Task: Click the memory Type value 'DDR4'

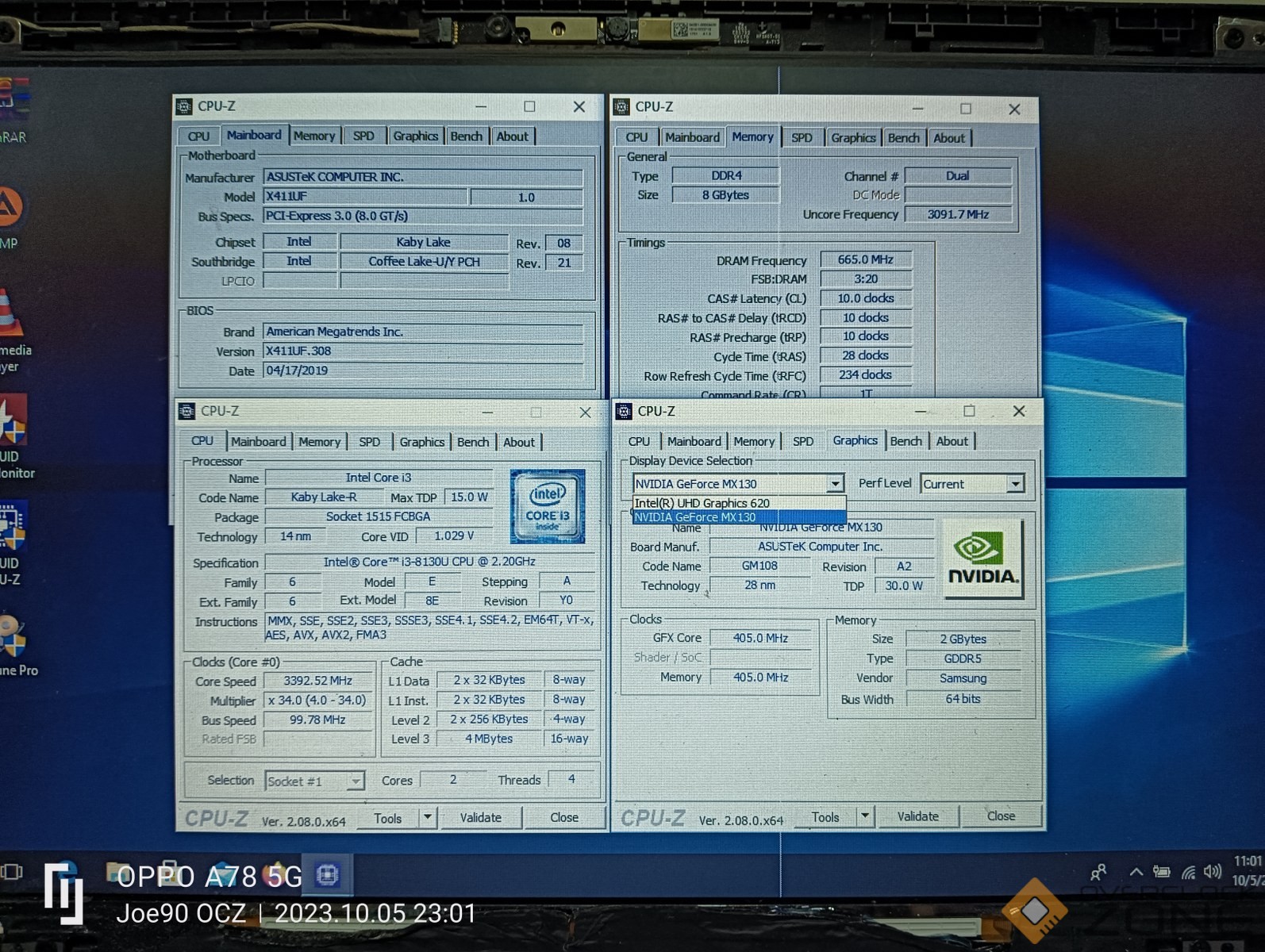Action: 725,175
